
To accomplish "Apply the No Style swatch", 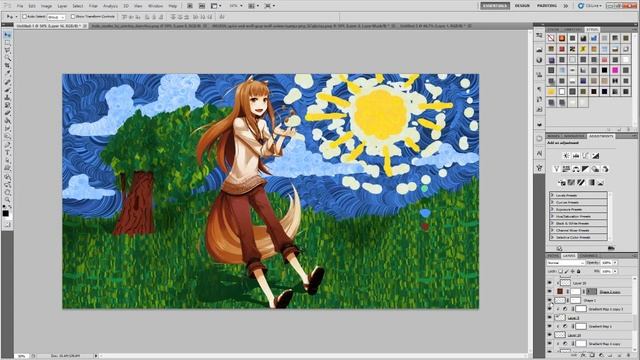I will coord(551,38).
